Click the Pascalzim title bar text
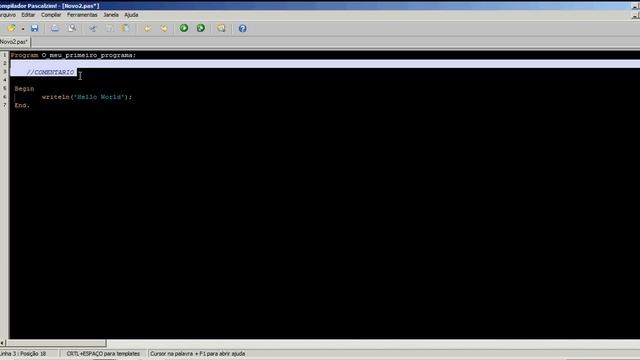640x360 pixels. [x=49, y=6]
